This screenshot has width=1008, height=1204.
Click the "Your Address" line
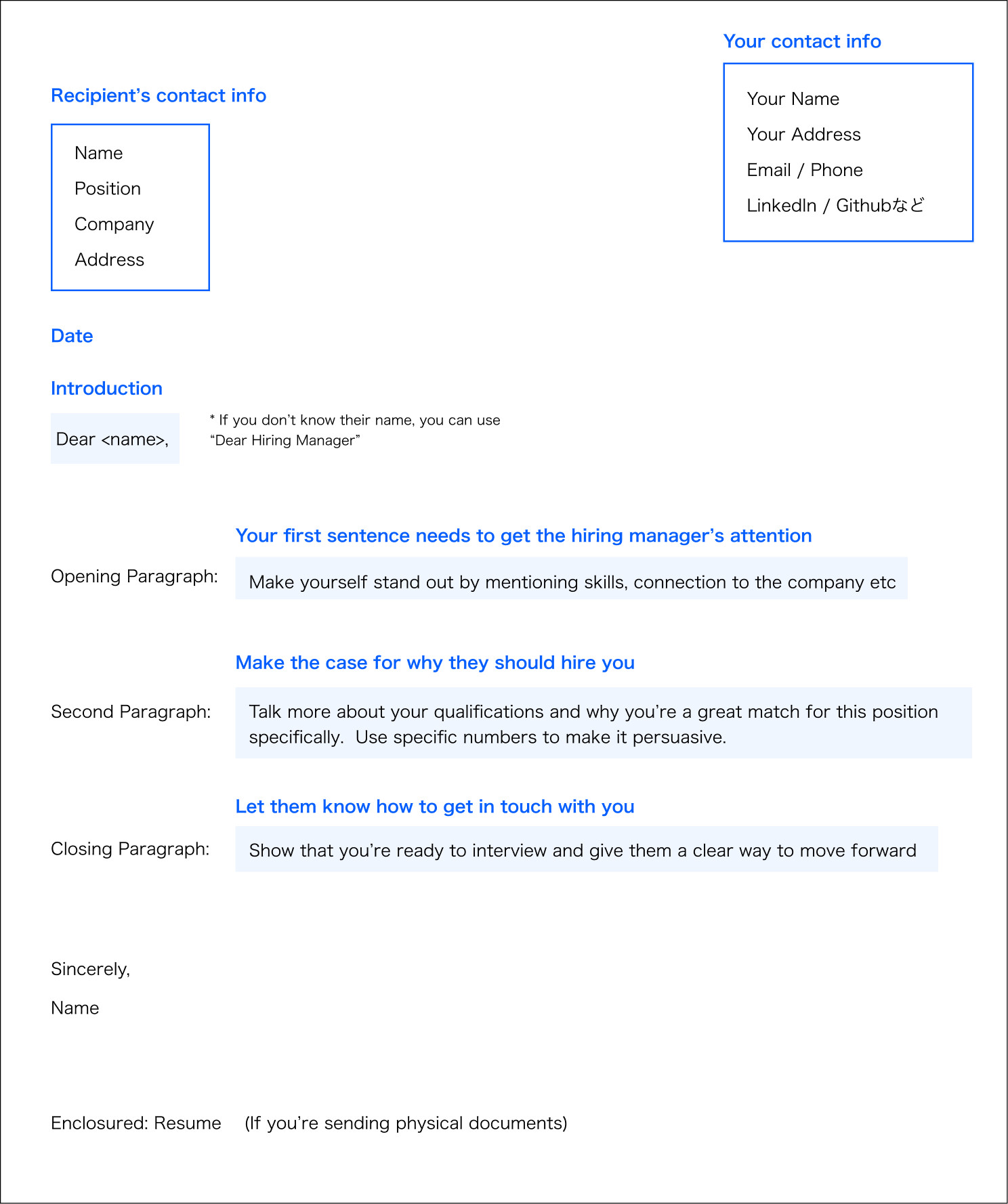pos(803,135)
